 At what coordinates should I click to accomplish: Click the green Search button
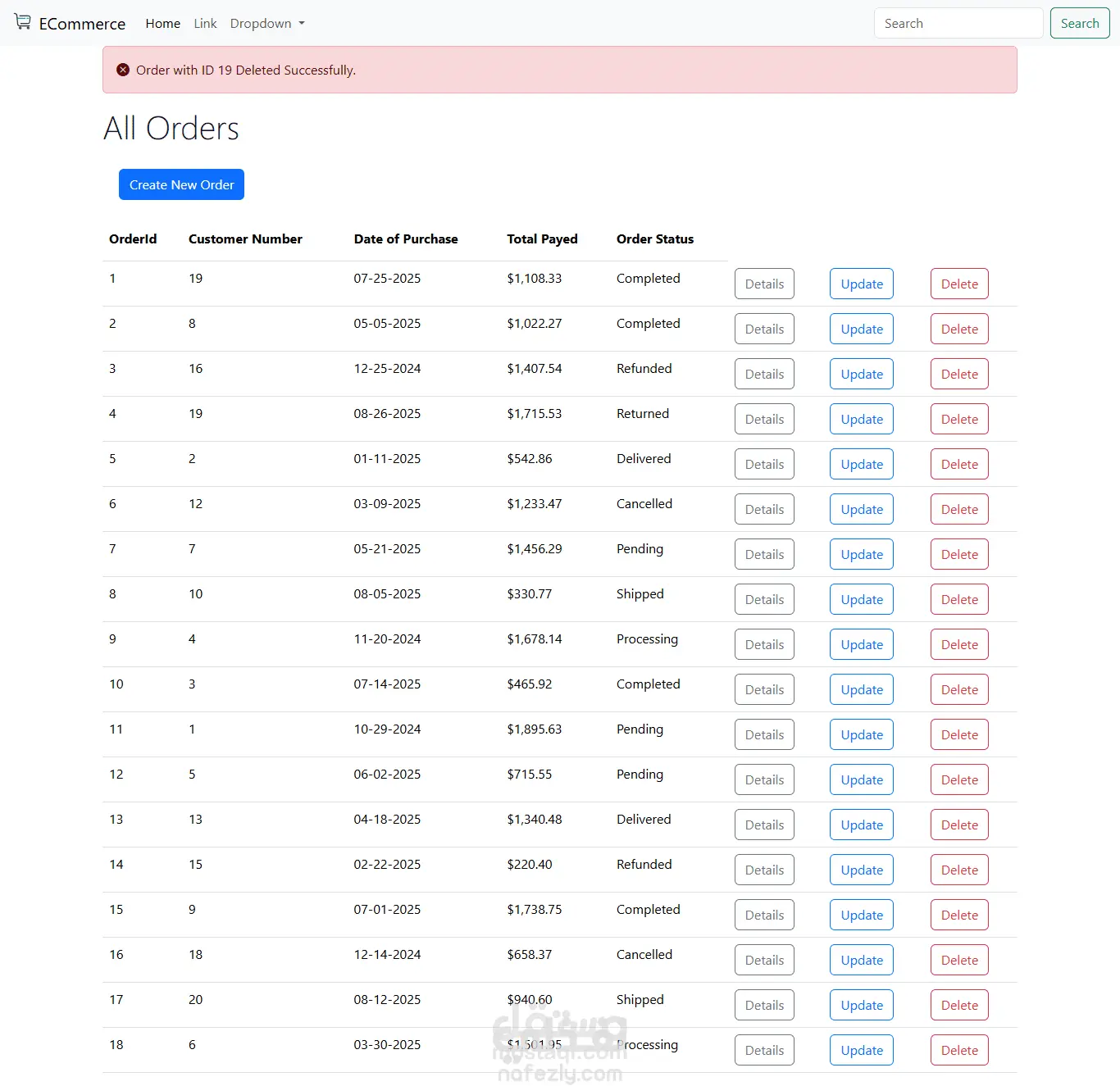point(1080,23)
